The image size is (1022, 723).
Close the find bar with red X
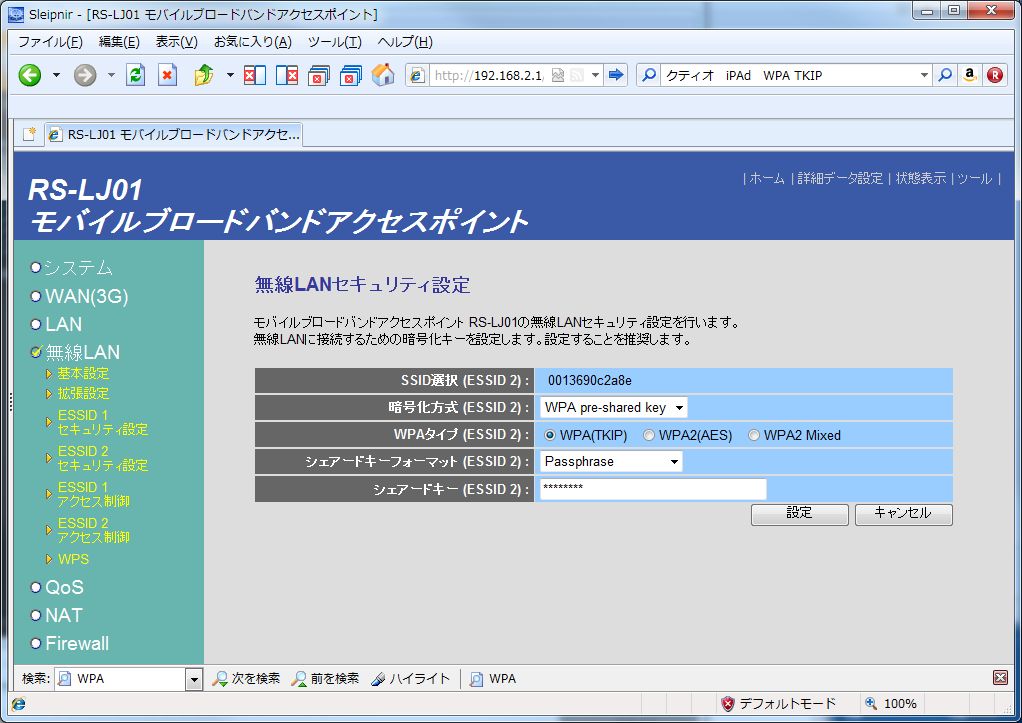[1000, 678]
